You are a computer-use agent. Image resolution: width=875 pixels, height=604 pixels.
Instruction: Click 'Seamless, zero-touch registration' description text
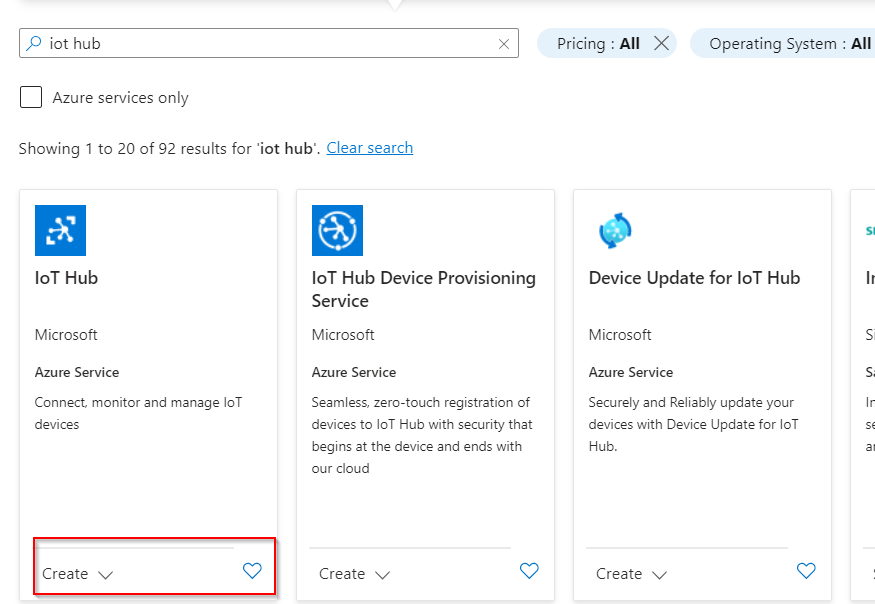(x=422, y=435)
